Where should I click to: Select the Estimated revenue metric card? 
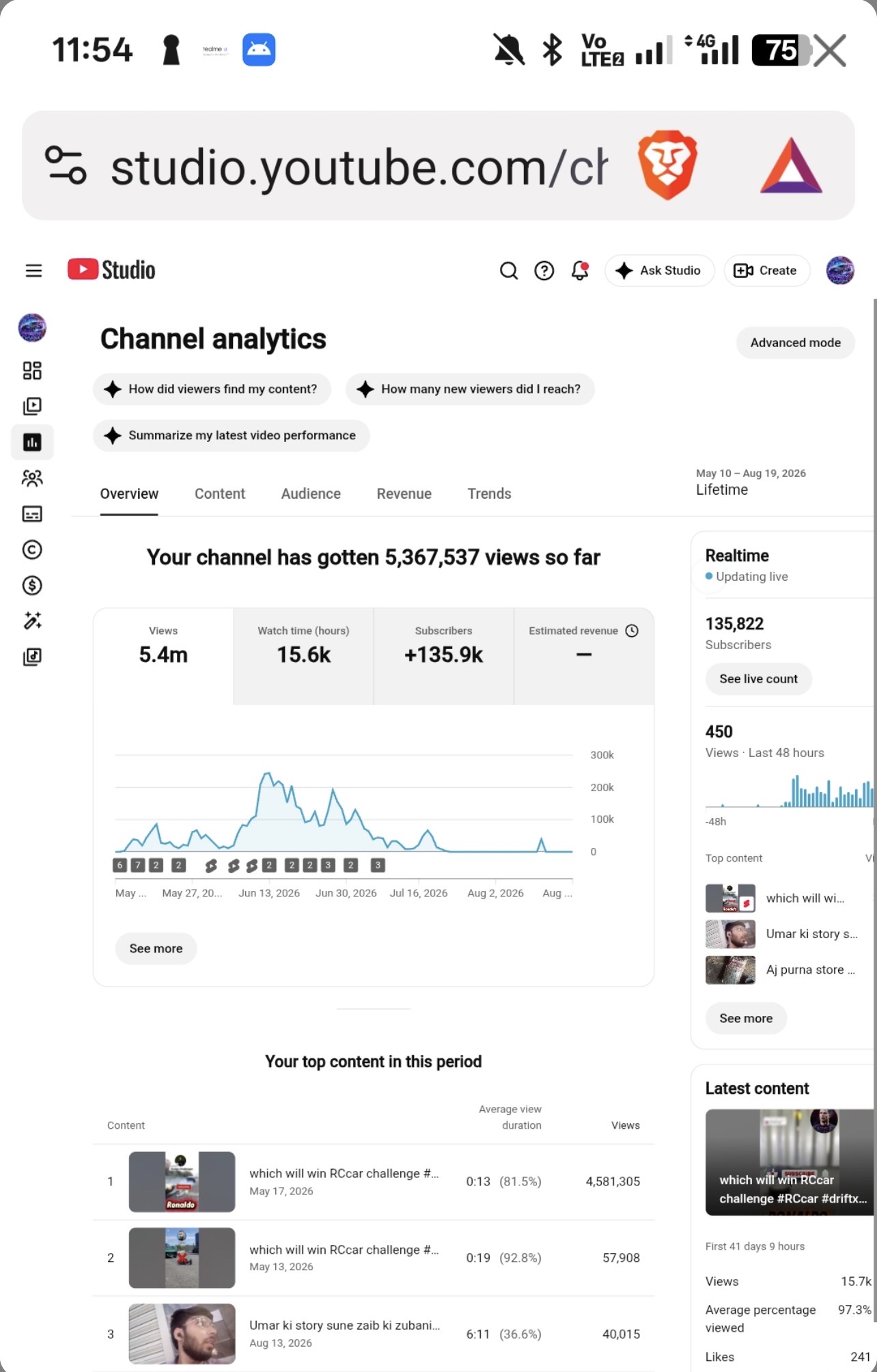point(584,656)
